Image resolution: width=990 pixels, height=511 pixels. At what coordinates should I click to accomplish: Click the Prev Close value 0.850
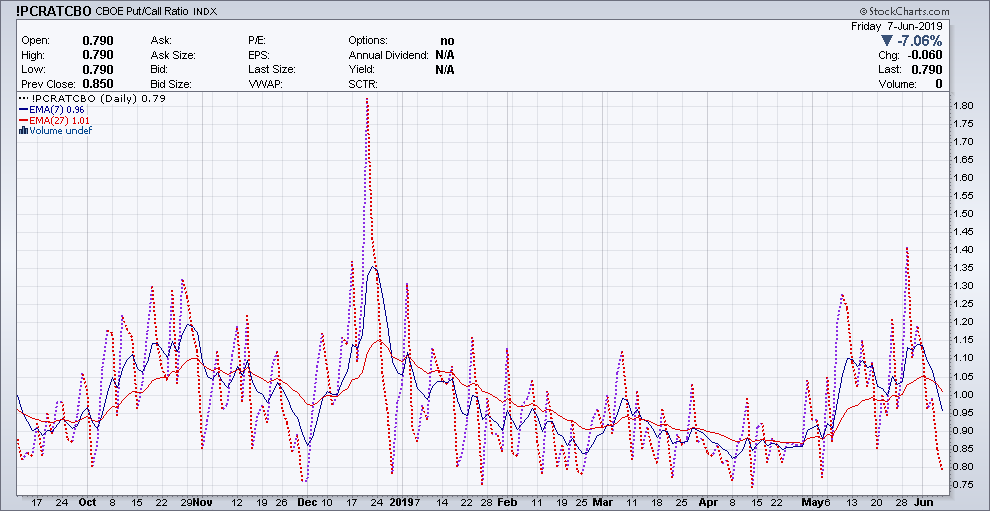click(97, 85)
